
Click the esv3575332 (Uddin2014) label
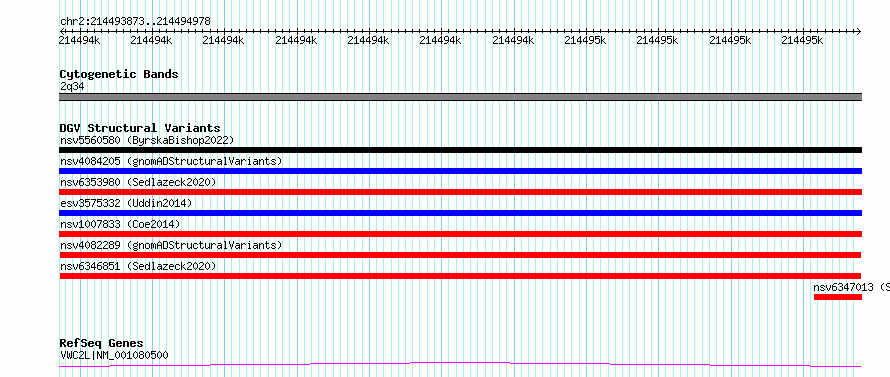(x=126, y=203)
